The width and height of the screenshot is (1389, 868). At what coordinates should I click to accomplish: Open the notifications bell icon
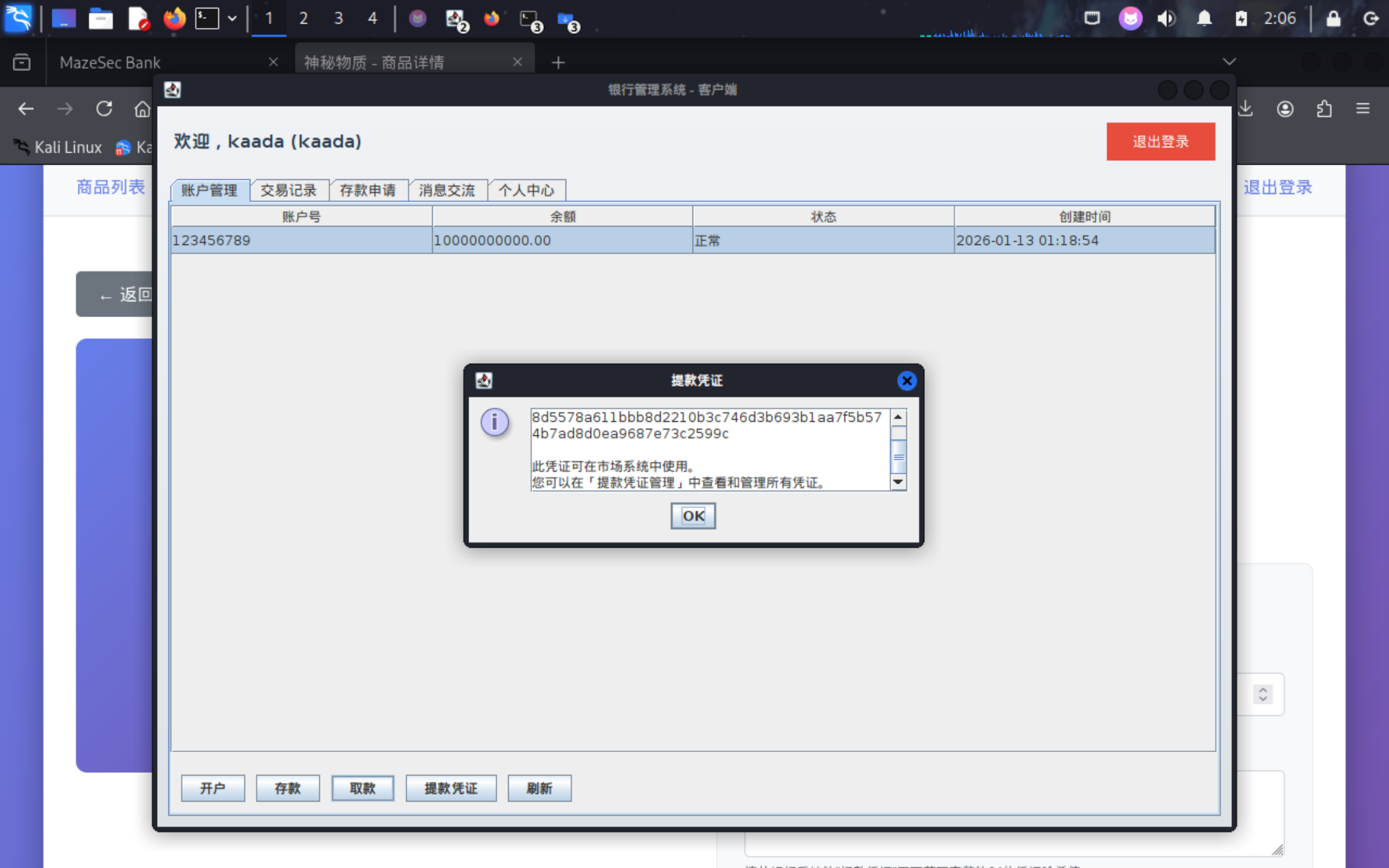coord(1204,19)
